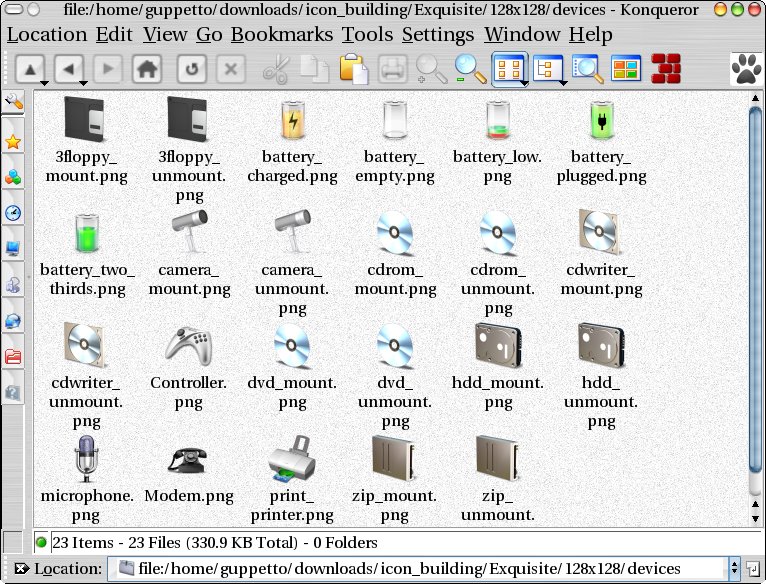
Task: Select camera_mount.png file
Action: (x=189, y=253)
